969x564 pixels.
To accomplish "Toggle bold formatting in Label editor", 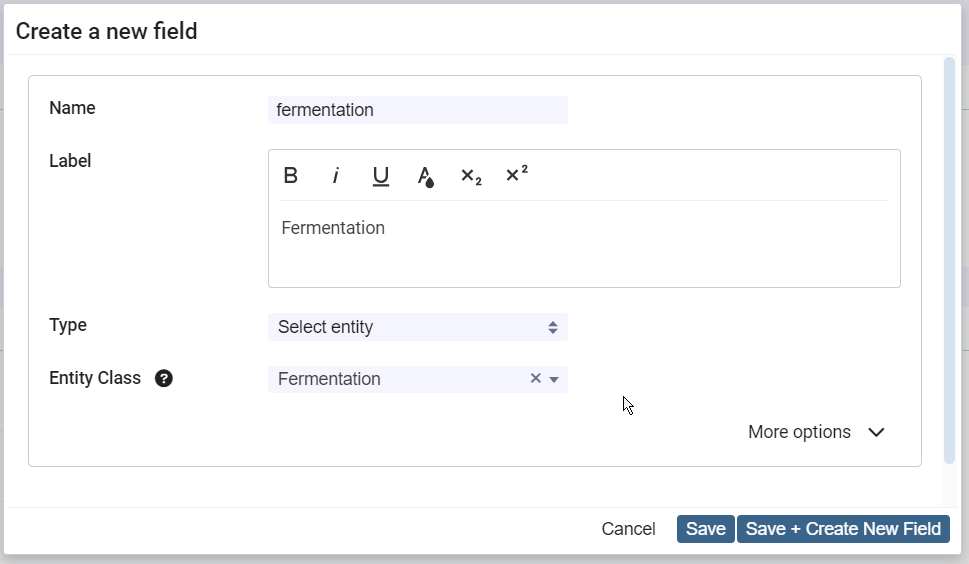I will tap(291, 176).
